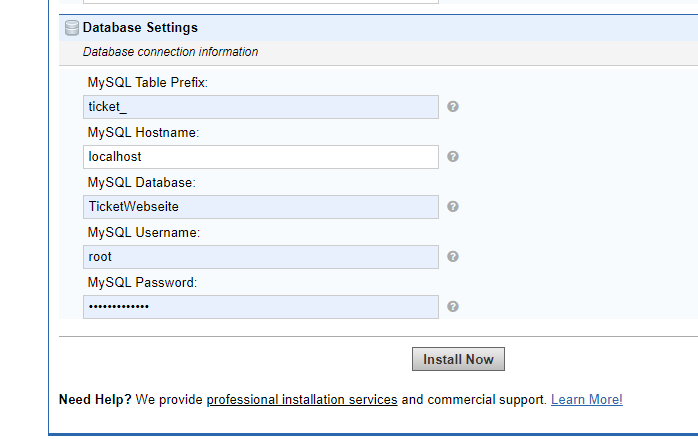
Task: Click the MySQL Hostname label
Action: click(x=143, y=133)
